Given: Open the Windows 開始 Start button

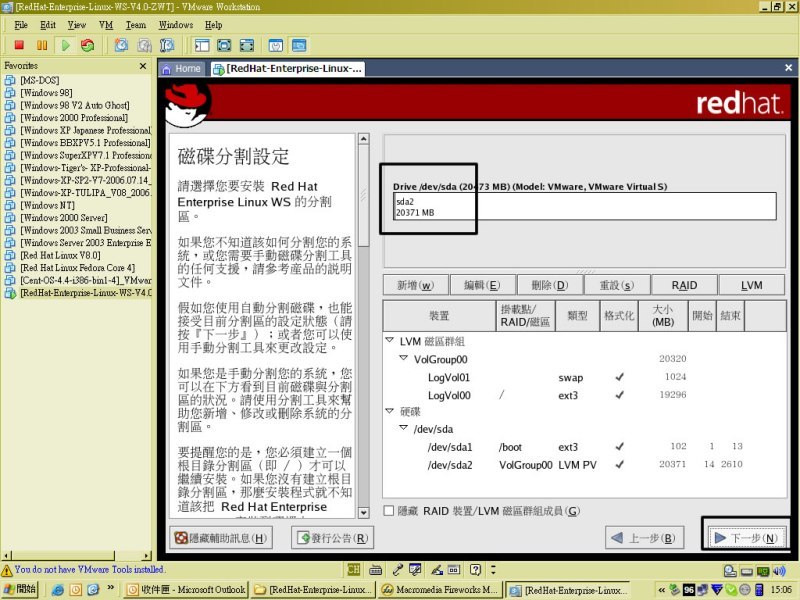Looking at the screenshot, I should (20, 589).
